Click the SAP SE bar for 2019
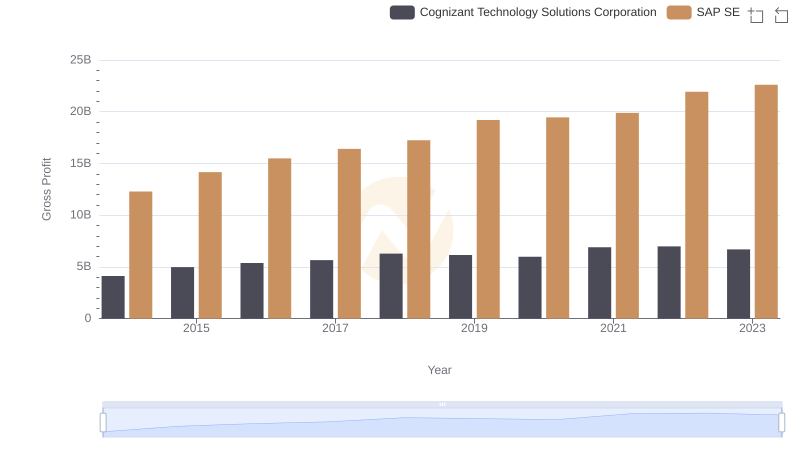Image resolution: width=800 pixels, height=461 pixels. (488, 219)
